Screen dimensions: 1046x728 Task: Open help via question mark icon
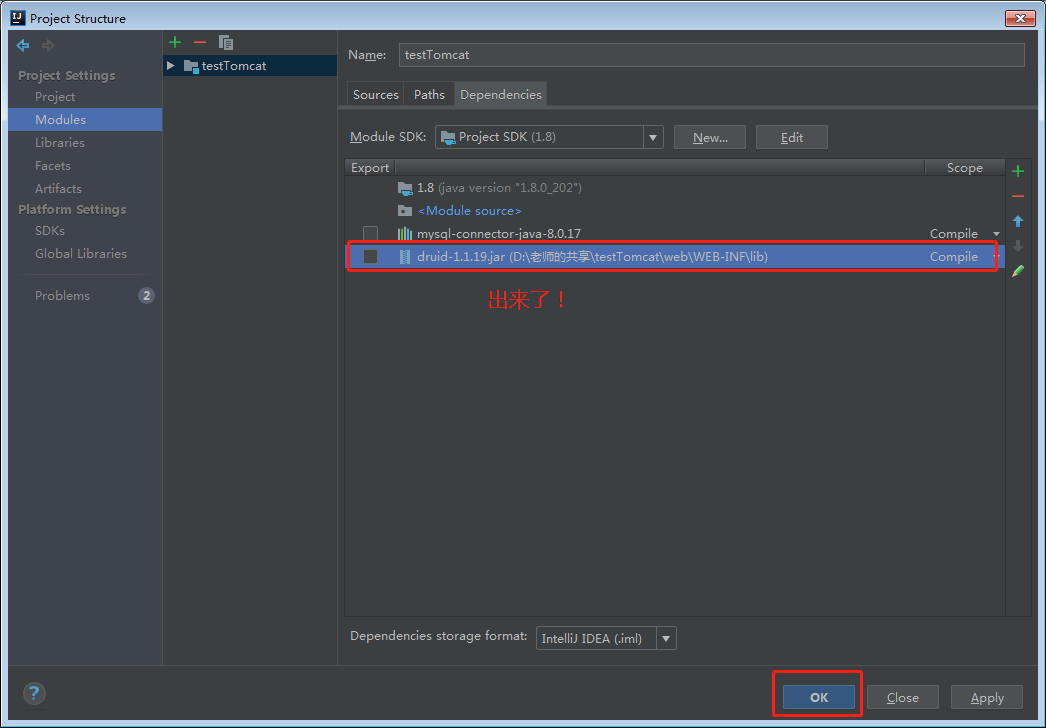click(x=34, y=693)
